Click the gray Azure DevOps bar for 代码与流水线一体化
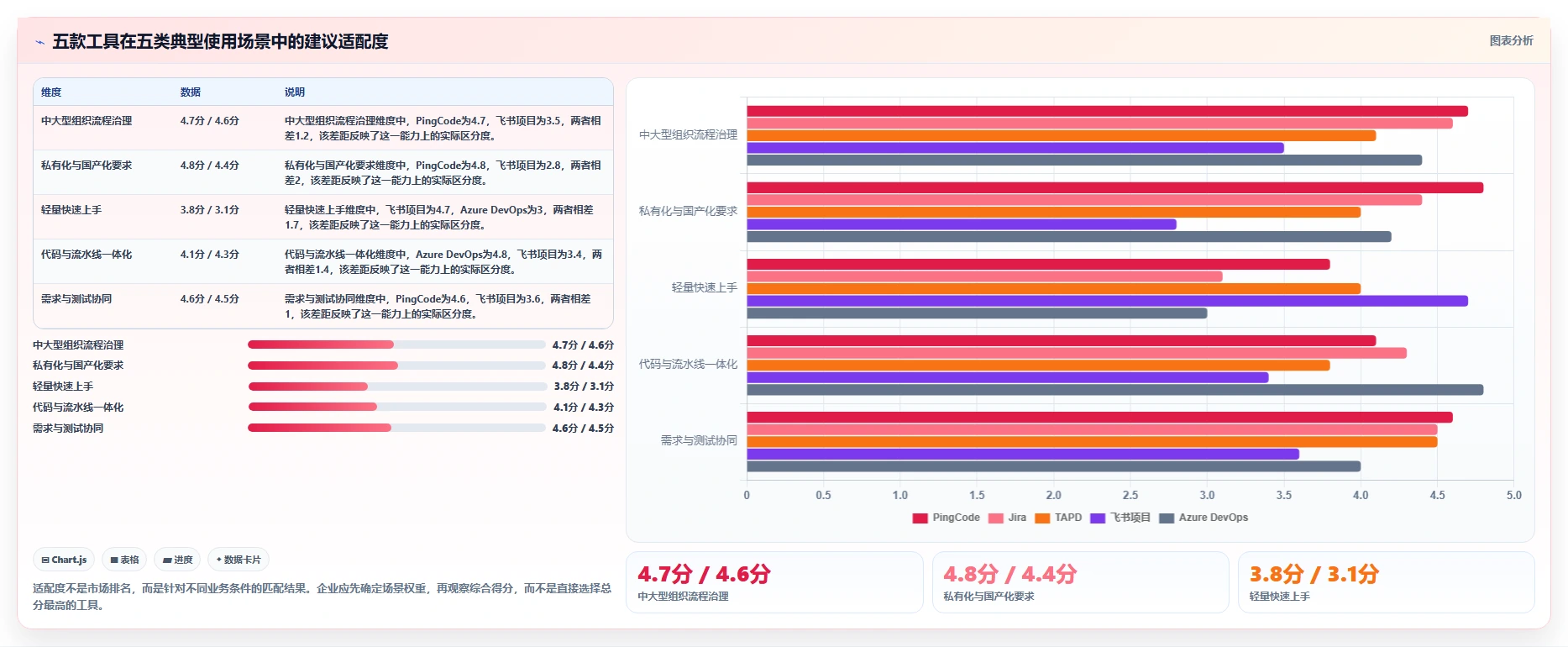 [1114, 390]
